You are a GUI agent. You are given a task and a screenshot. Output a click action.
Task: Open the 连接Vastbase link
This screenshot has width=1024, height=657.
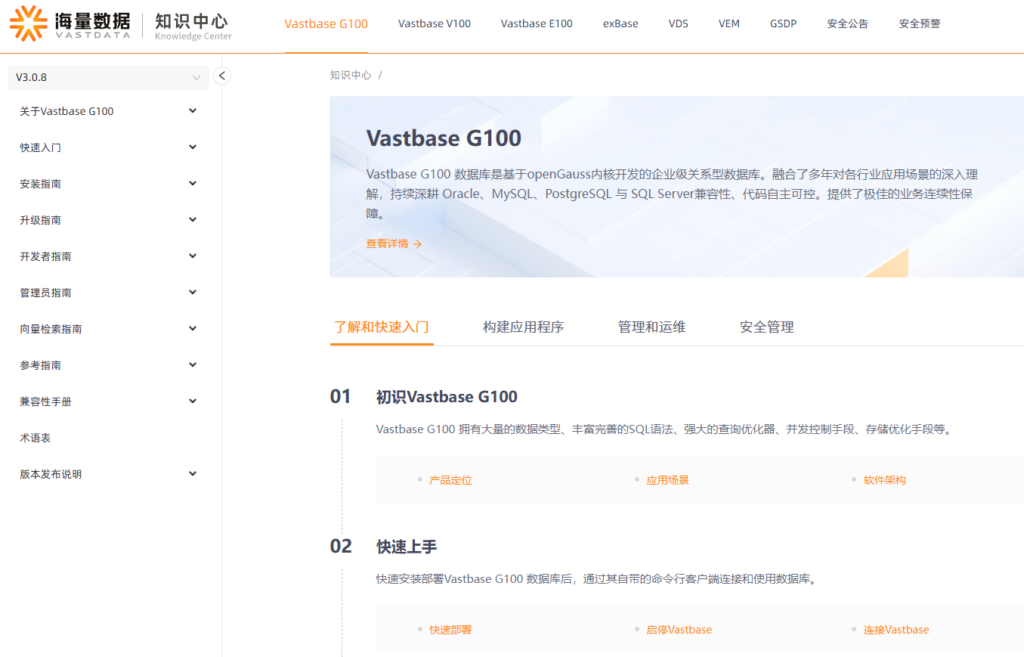(896, 630)
